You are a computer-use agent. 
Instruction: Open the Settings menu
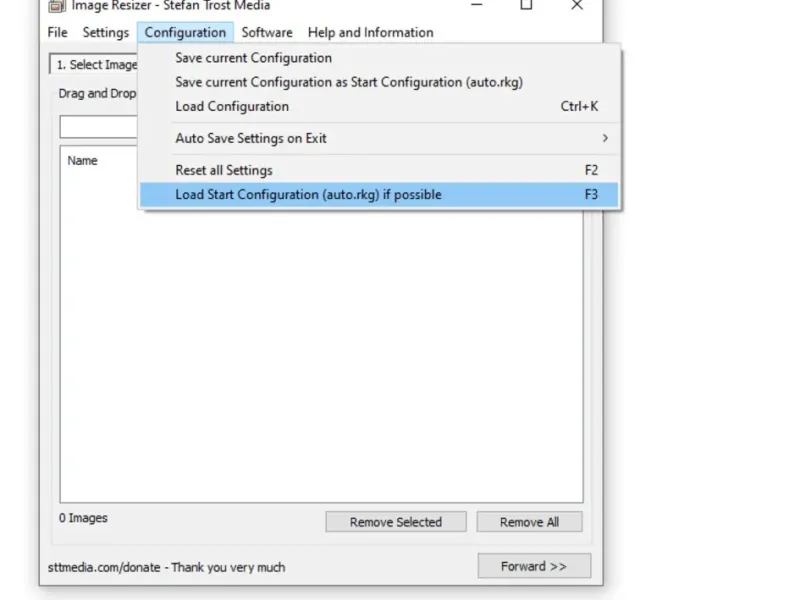point(106,33)
